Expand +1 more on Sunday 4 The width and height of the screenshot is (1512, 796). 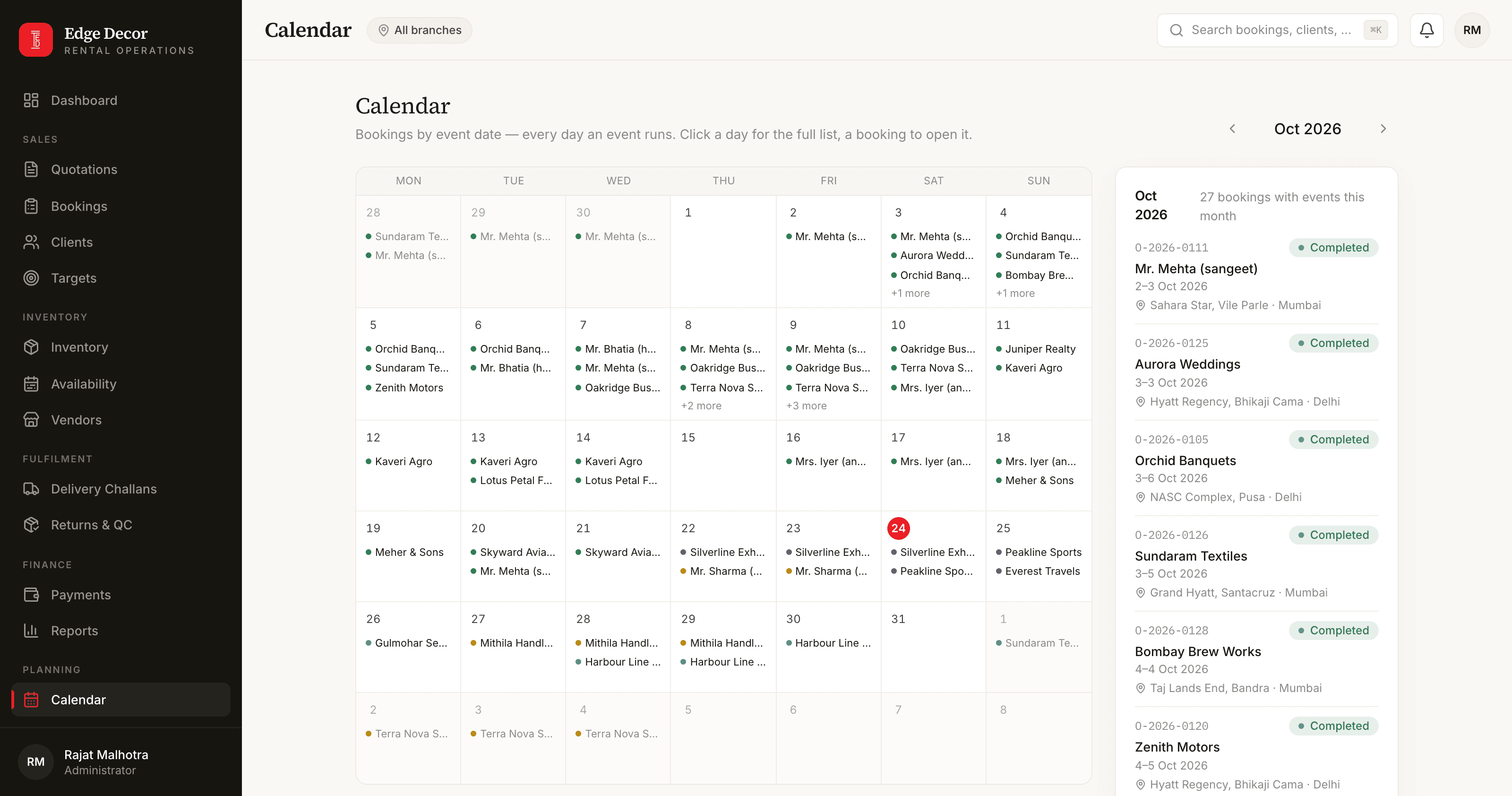pos(1015,293)
